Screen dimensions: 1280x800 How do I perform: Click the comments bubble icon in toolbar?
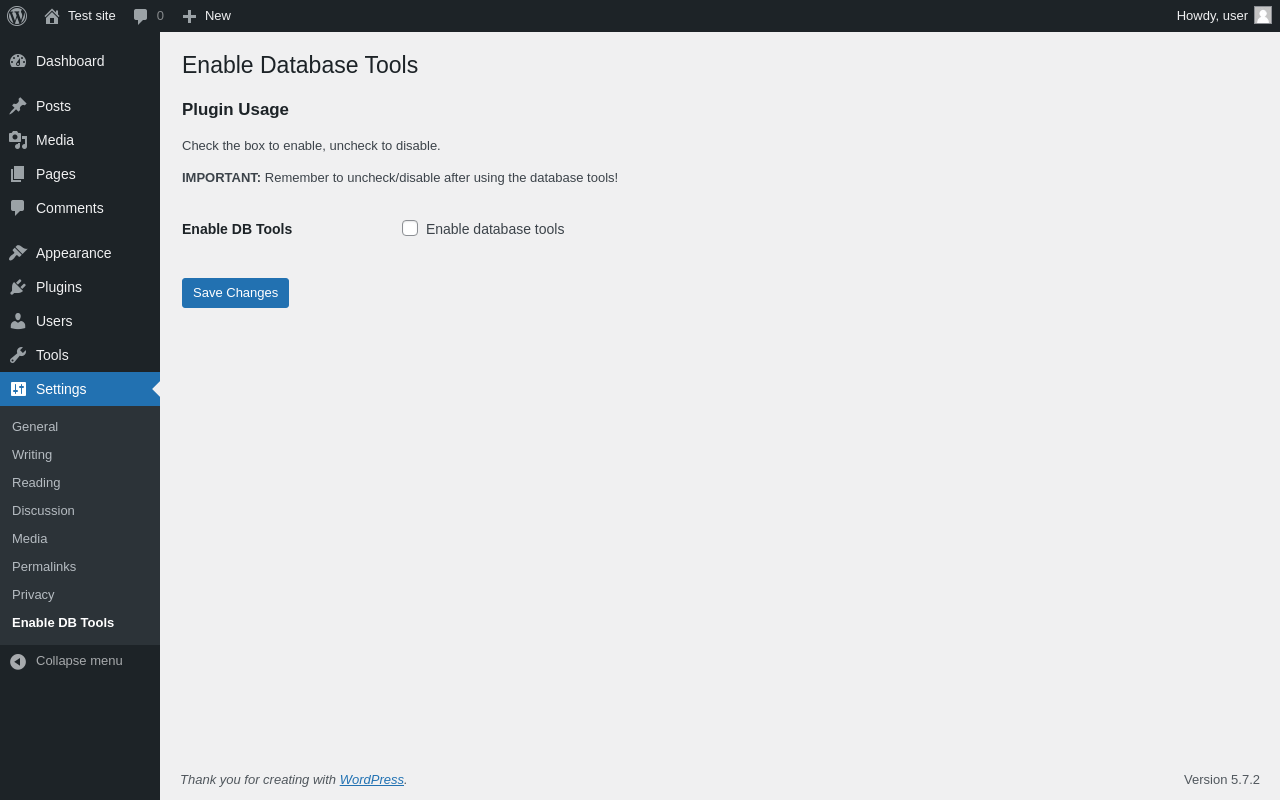pos(140,16)
